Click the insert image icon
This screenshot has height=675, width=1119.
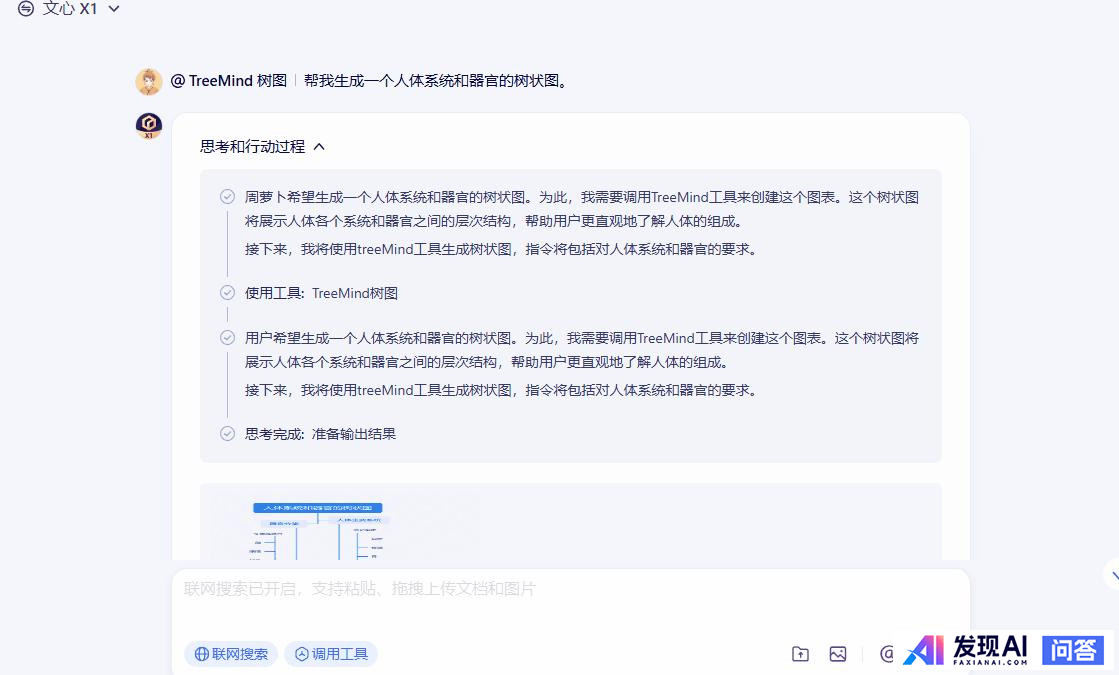click(x=838, y=654)
